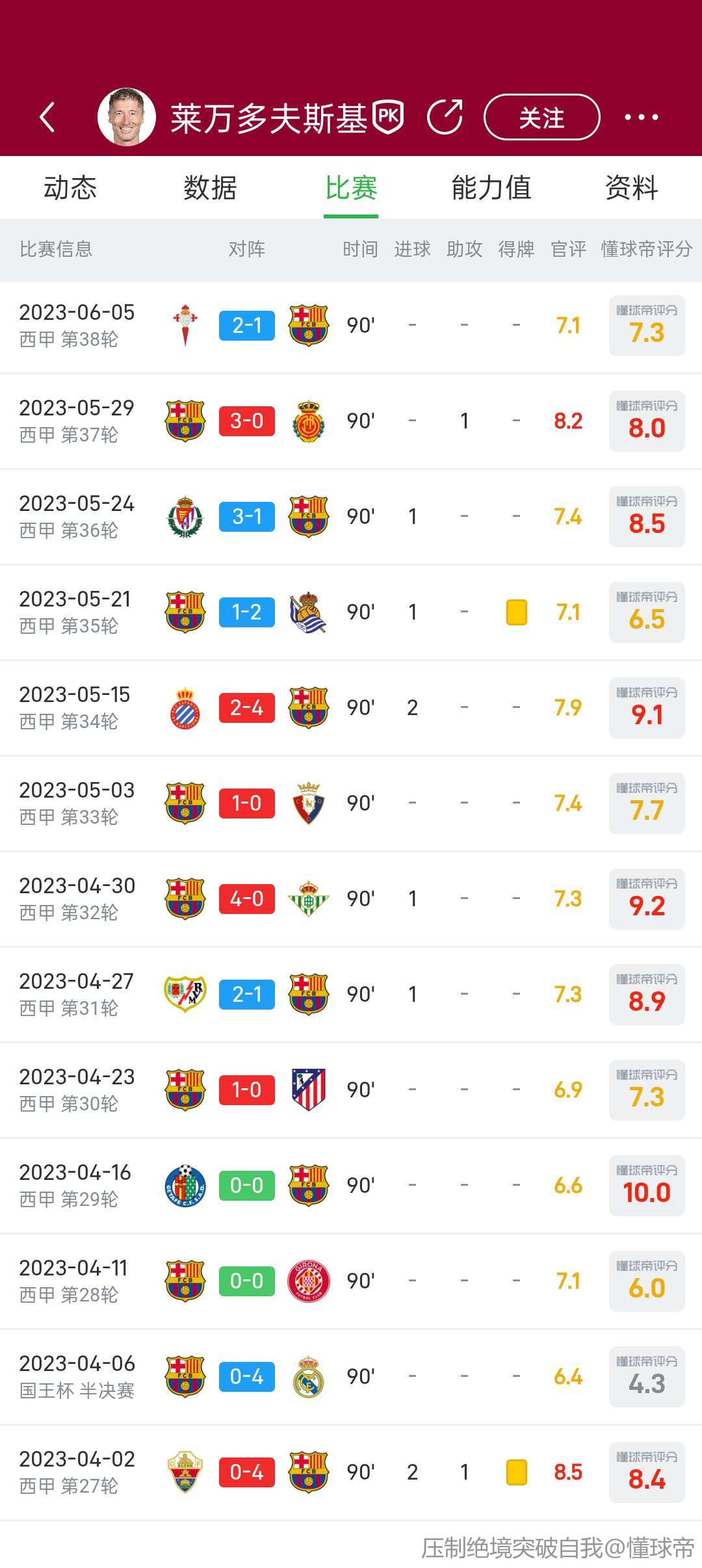Tap Mallorca crest in round 37 row
Screen dimensions: 702x1568
(x=309, y=421)
